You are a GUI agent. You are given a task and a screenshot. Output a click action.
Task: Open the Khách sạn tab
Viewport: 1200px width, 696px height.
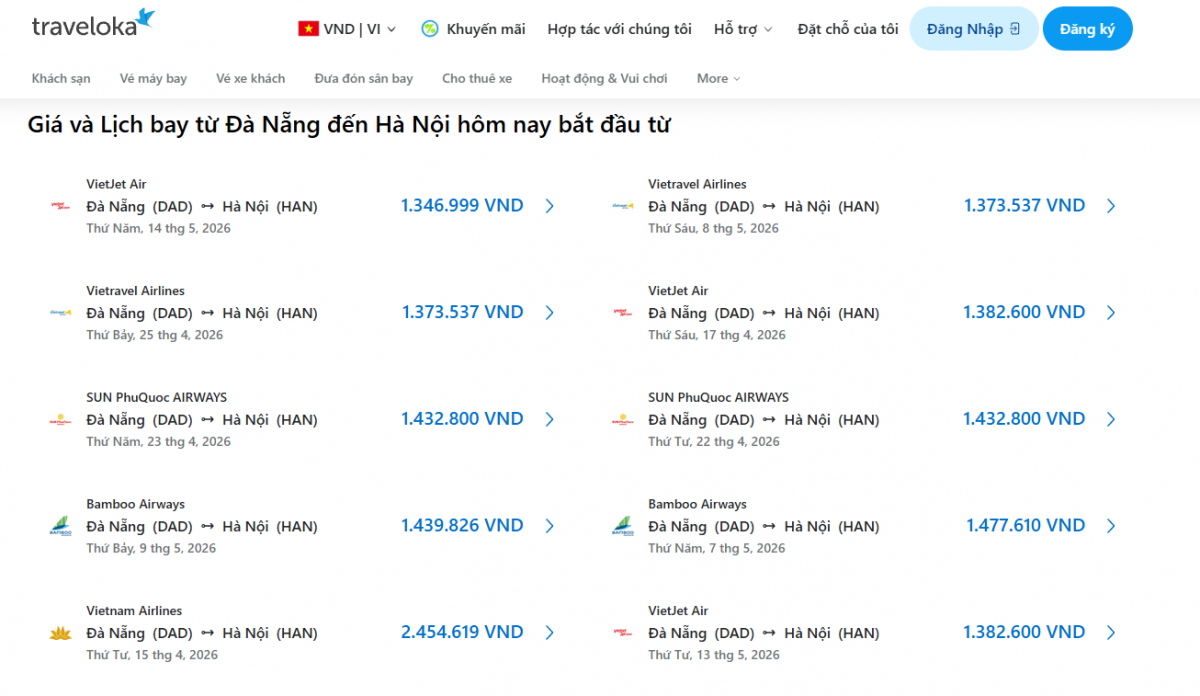tap(60, 78)
